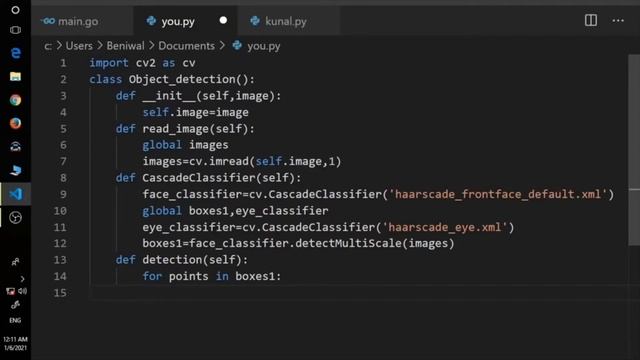Open Task View in the taskbar
The height and width of the screenshot is (360, 640).
(15, 30)
